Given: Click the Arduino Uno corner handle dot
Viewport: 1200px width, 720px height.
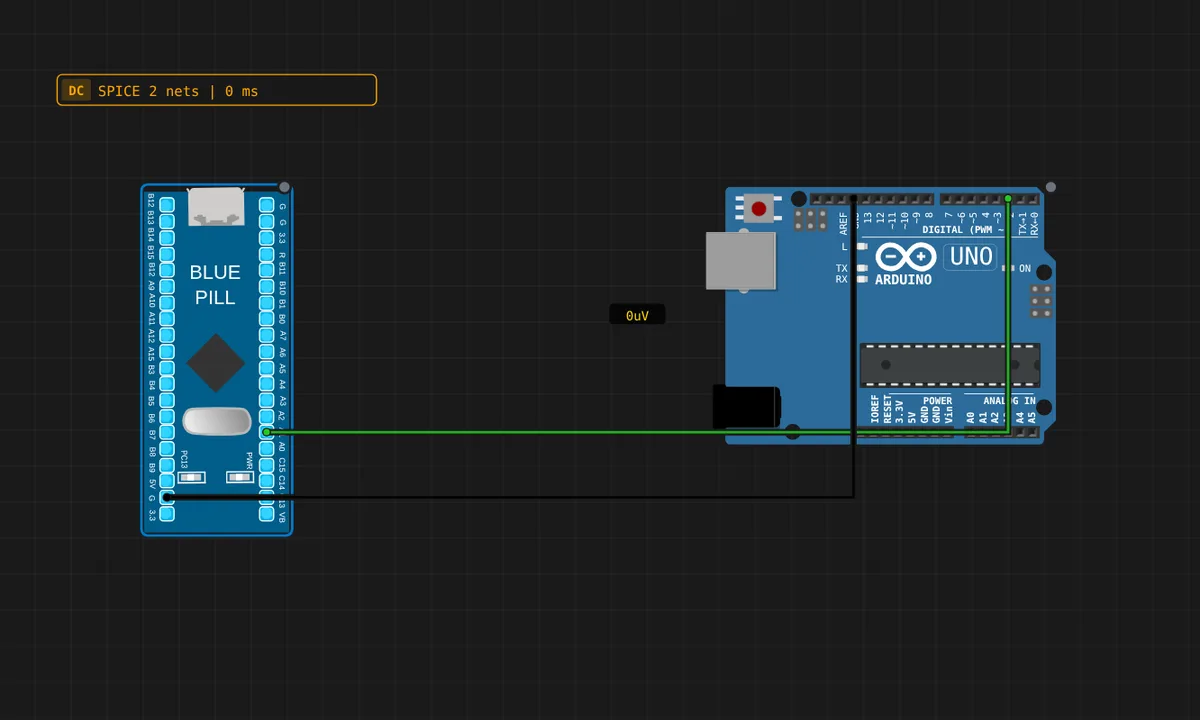Looking at the screenshot, I should click(1050, 187).
